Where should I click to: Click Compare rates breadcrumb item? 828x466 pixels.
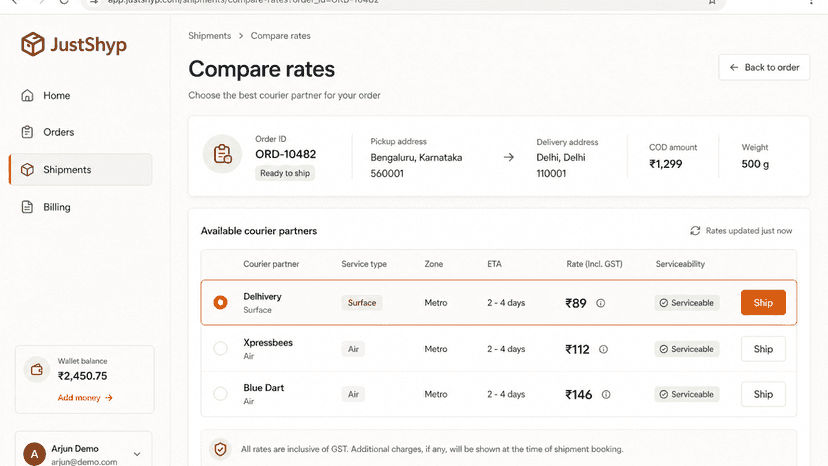click(280, 36)
